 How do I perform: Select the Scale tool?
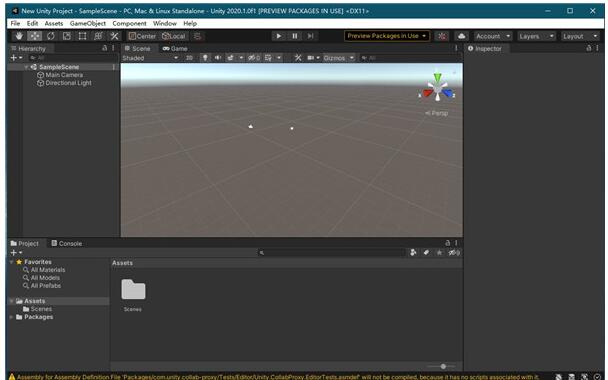(67, 36)
